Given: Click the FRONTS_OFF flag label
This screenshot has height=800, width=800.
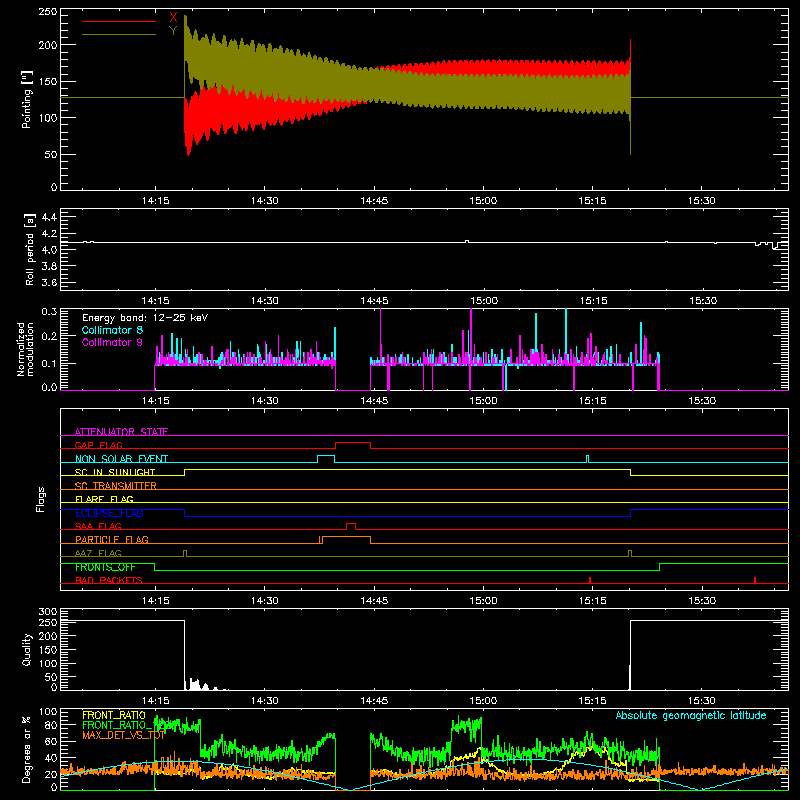Looking at the screenshot, I should (x=105, y=567).
